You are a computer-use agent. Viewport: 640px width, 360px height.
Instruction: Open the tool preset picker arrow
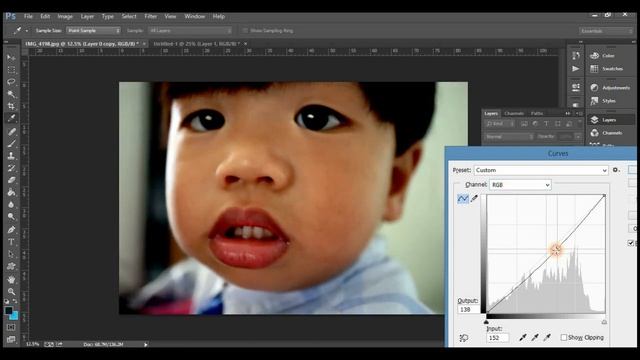click(x=27, y=31)
